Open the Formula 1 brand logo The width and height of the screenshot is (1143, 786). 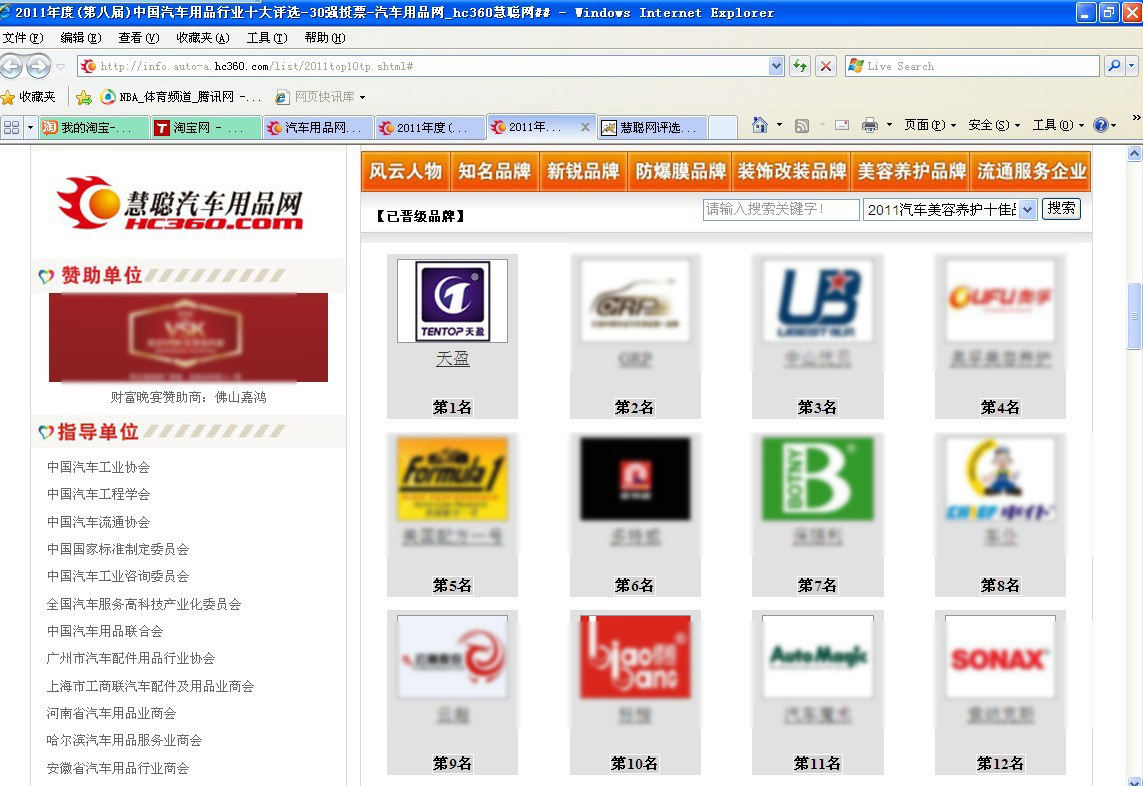pos(452,479)
